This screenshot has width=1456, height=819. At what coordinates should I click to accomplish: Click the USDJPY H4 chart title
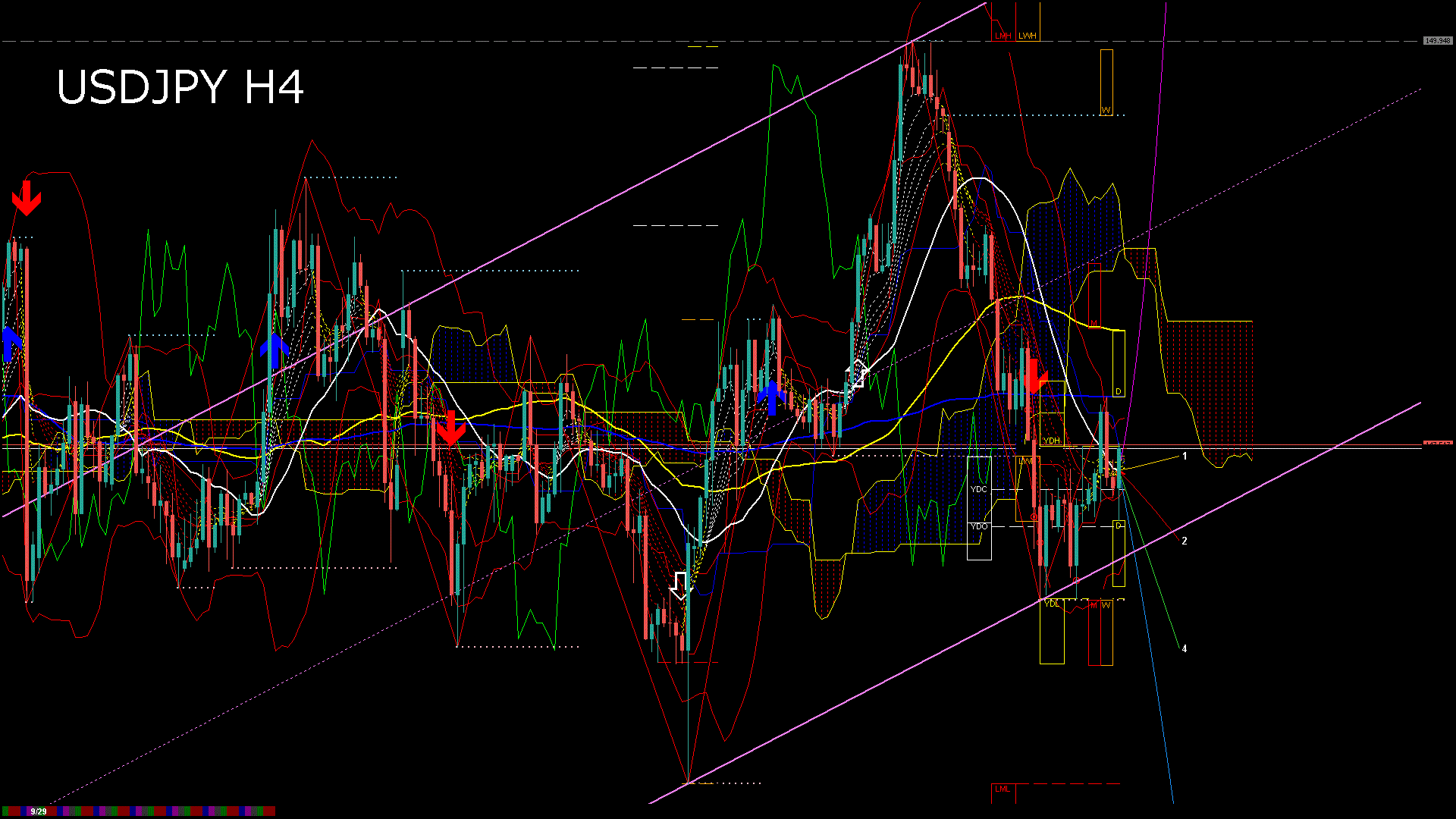coord(180,87)
